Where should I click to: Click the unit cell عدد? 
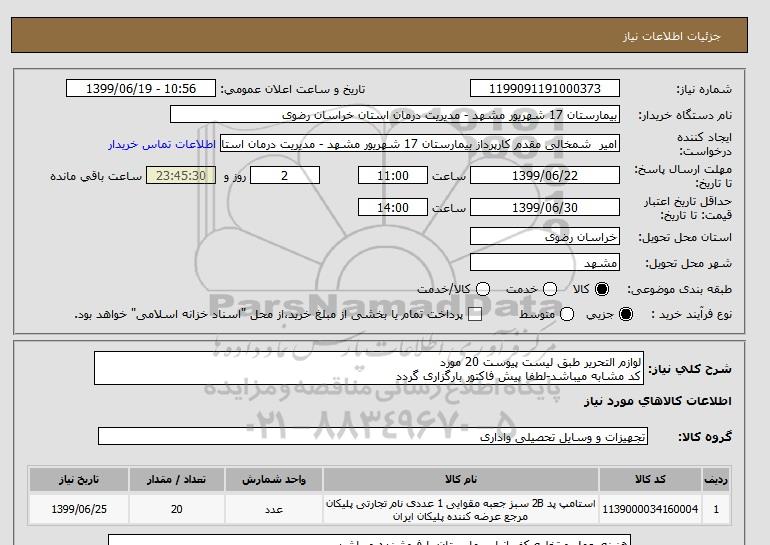(274, 510)
